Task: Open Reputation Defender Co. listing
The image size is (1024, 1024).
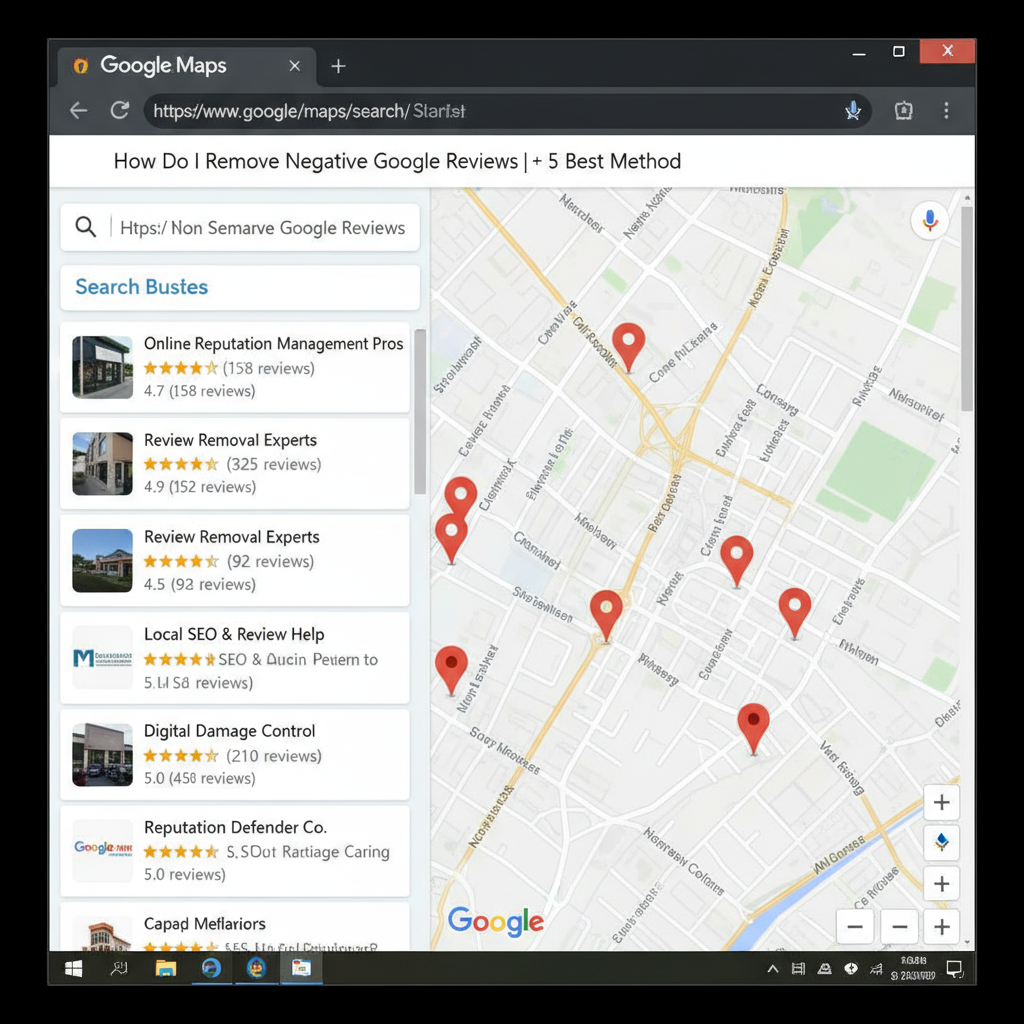Action: coord(234,851)
